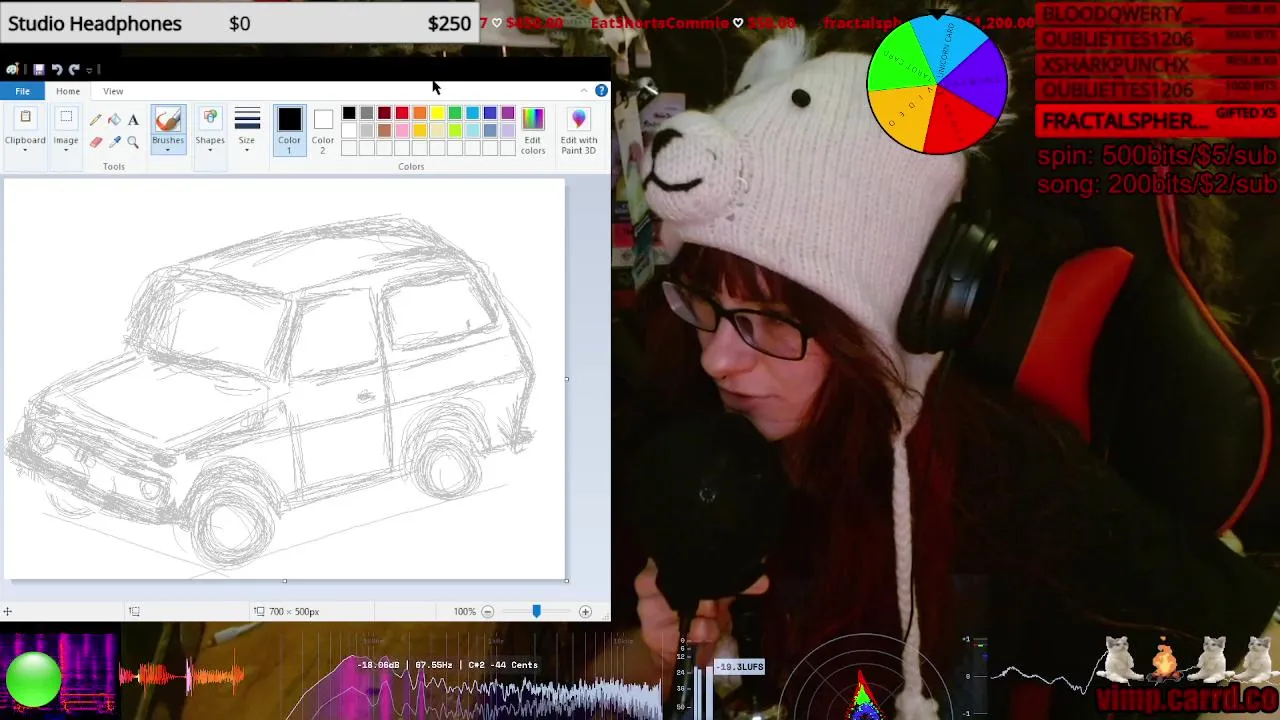Screen dimensions: 1280x720
Task: Click the Clipboard paste icon
Action: [x=25, y=119]
